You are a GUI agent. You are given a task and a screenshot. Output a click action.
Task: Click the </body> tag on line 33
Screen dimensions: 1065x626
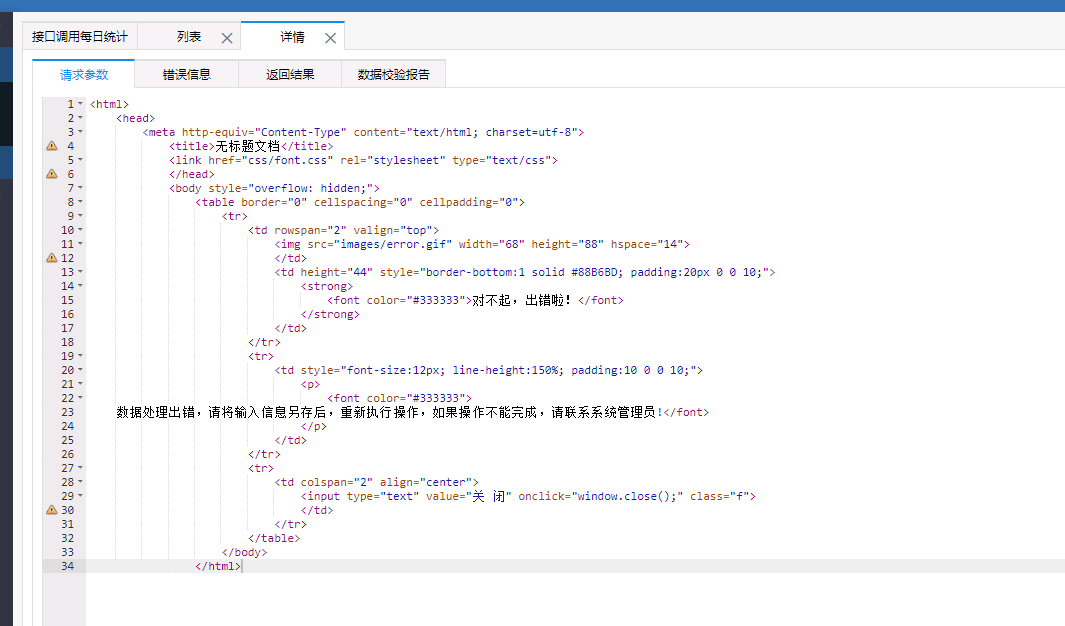tap(245, 552)
